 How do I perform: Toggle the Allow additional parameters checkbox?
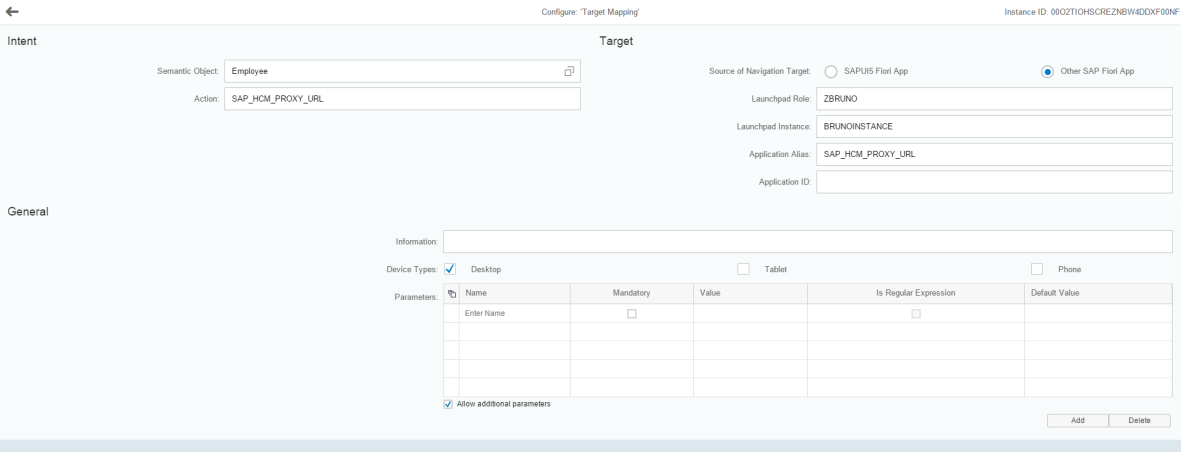(x=448, y=404)
